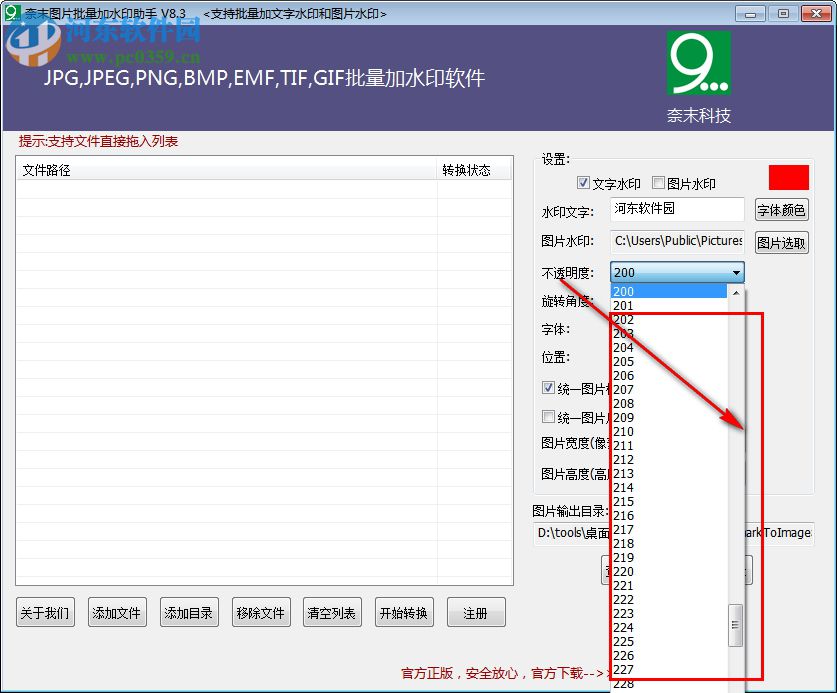837x693 pixels.
Task: Check the 统一图片高度 unified height option
Action: [548, 416]
